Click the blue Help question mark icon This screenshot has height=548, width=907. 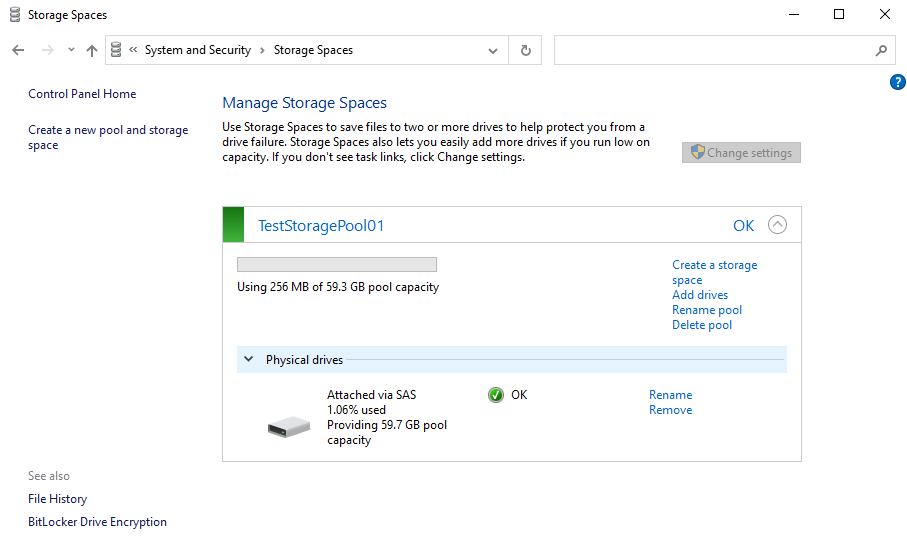[897, 82]
